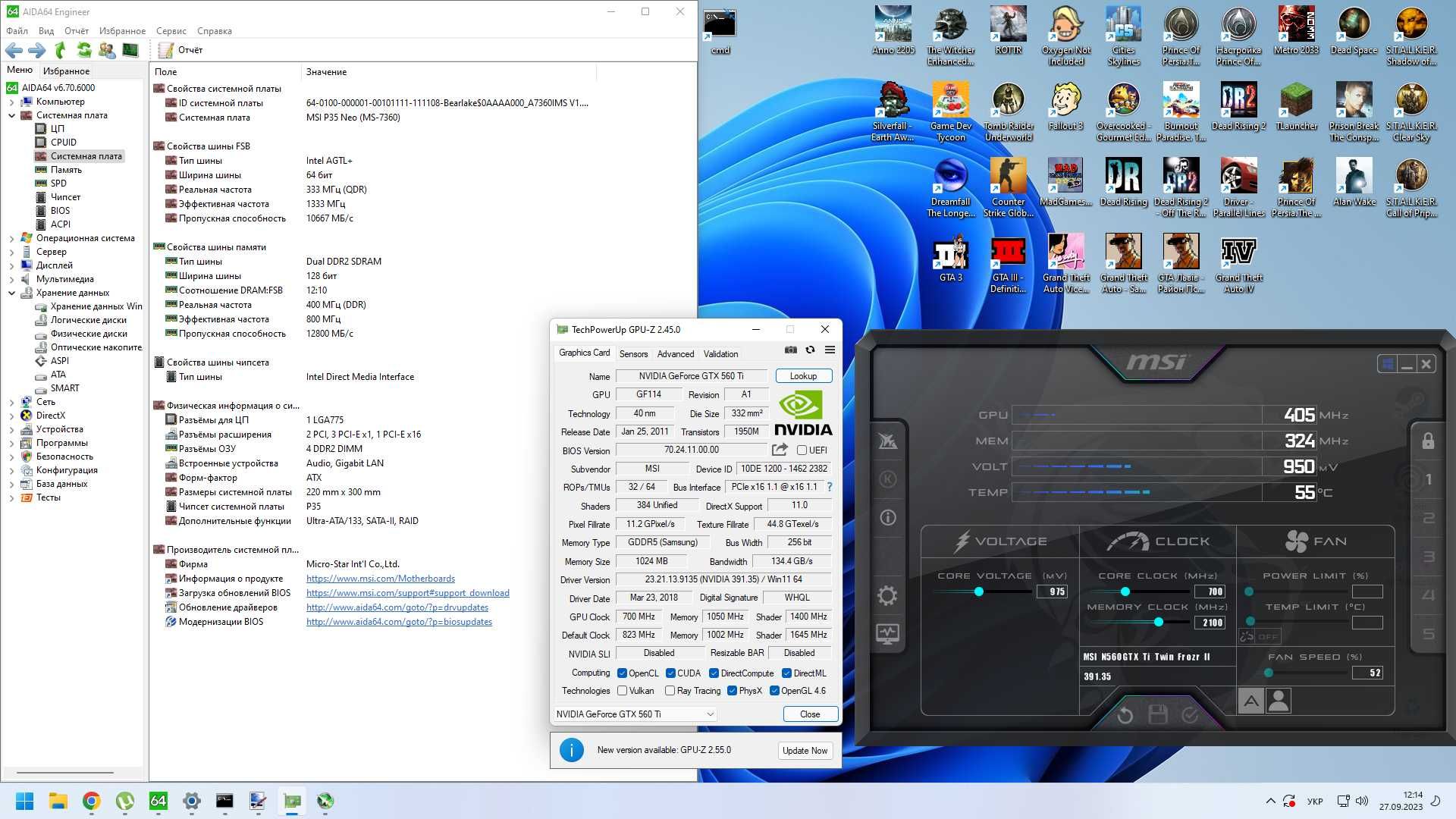
Task: Open the Файл menu in AIDA64
Action: (x=17, y=31)
